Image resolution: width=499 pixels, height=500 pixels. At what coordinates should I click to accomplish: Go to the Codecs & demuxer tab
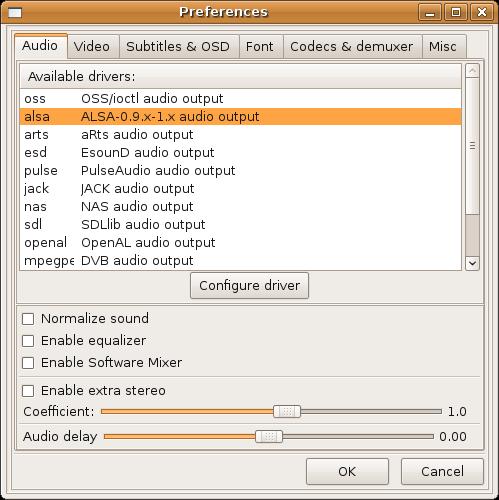(352, 46)
